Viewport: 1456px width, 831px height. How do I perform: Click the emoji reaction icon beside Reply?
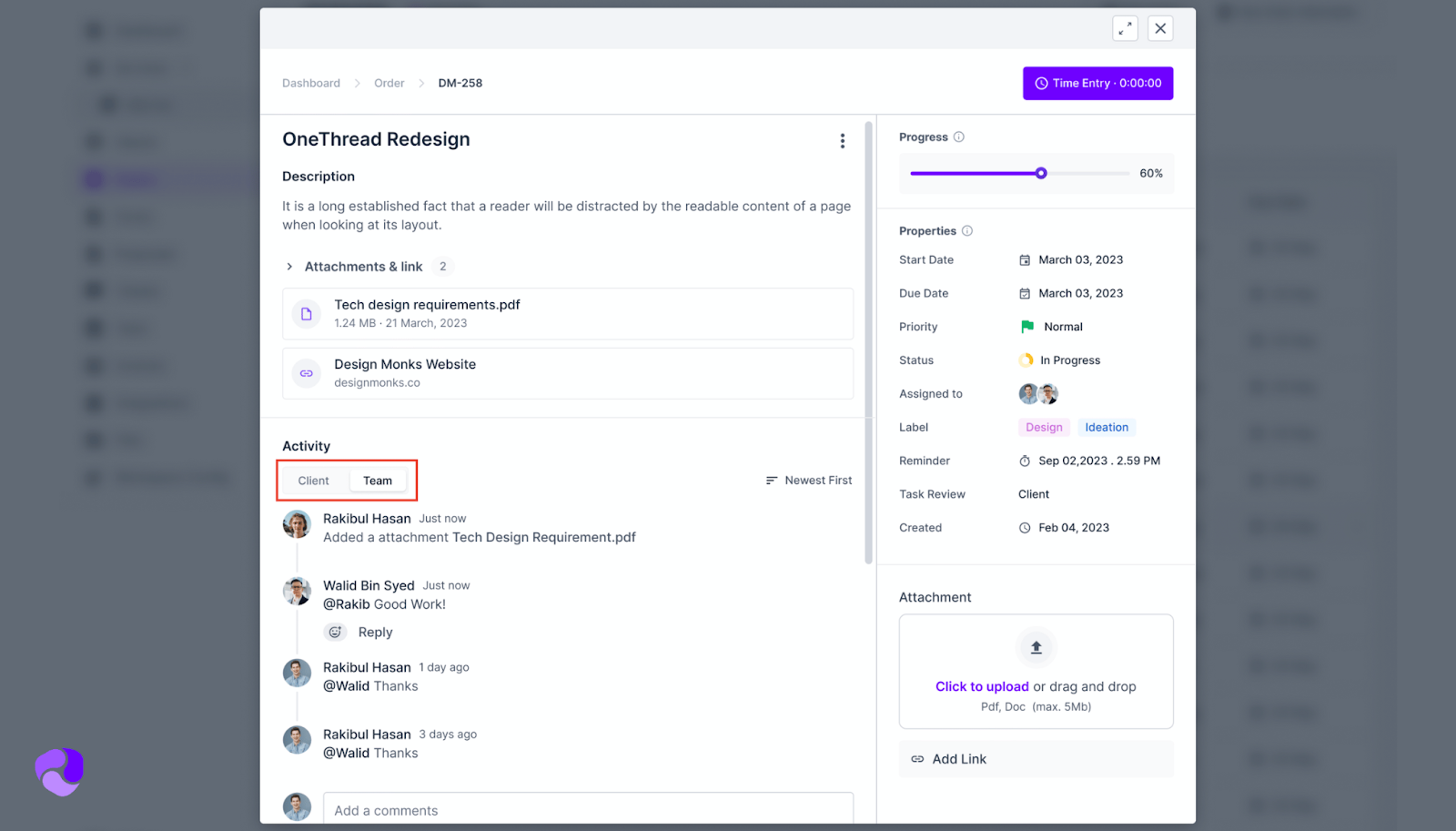tap(335, 633)
